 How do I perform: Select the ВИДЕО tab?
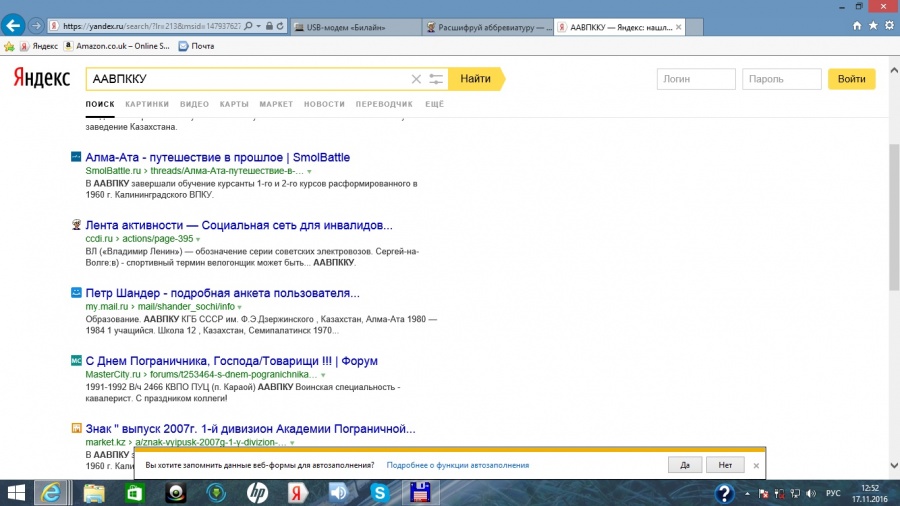(x=194, y=104)
